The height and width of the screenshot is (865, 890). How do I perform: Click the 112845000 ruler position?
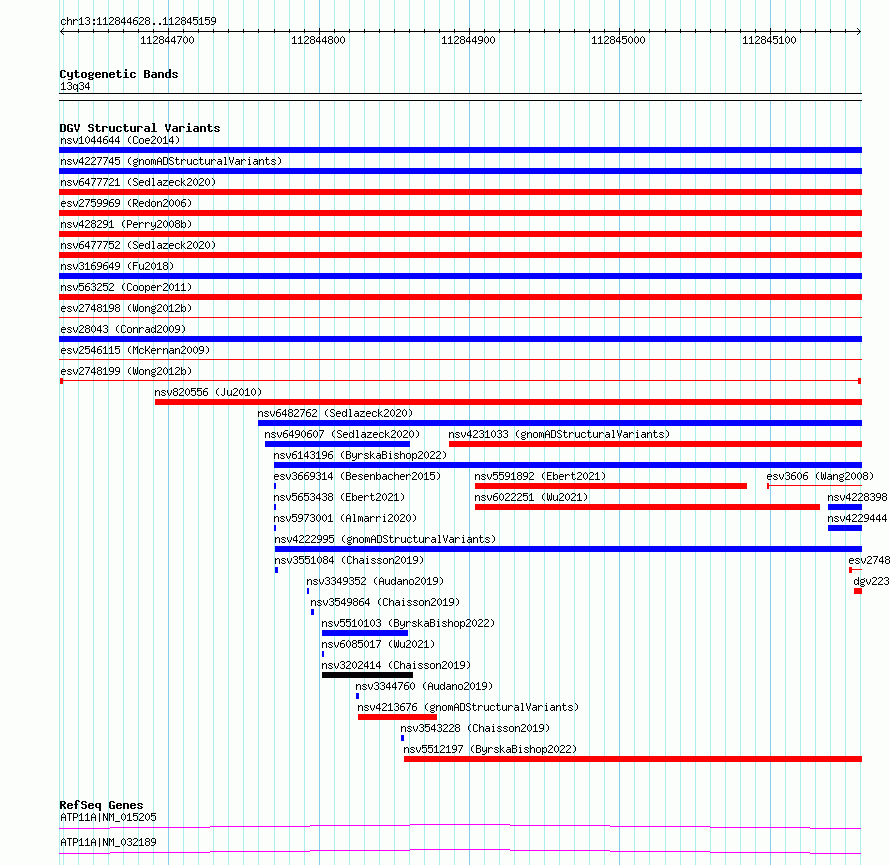619,40
